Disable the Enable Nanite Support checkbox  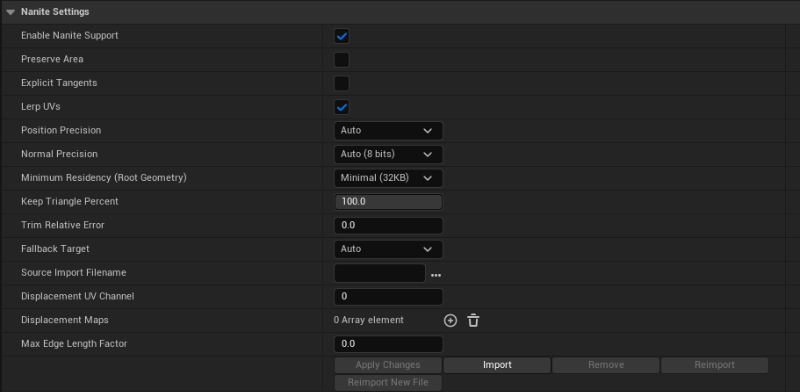click(x=341, y=36)
